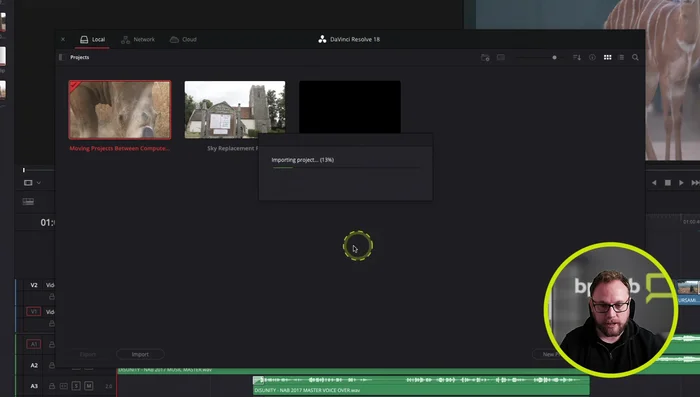
Task: Expand the viewer mode dropdown chevron
Action: [x=39, y=183]
